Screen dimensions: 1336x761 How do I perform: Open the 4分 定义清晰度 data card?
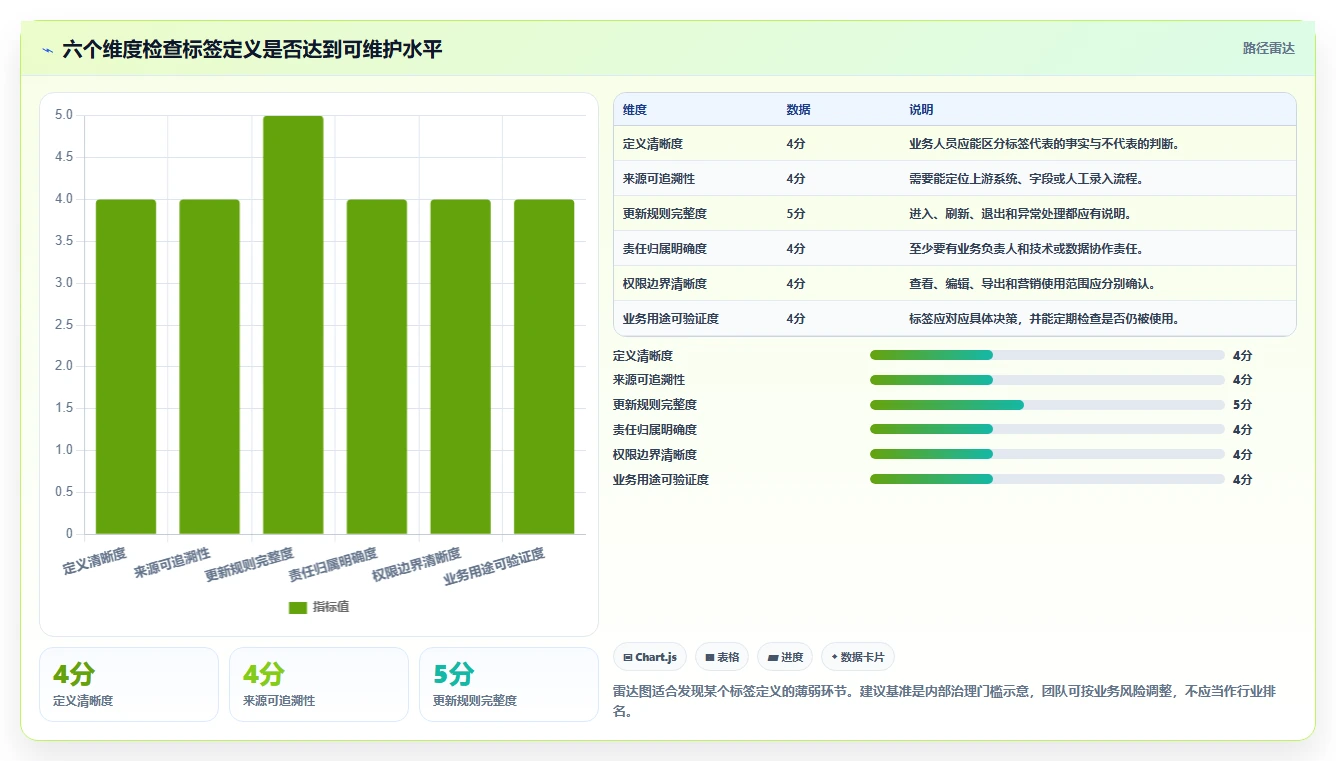[x=129, y=684]
